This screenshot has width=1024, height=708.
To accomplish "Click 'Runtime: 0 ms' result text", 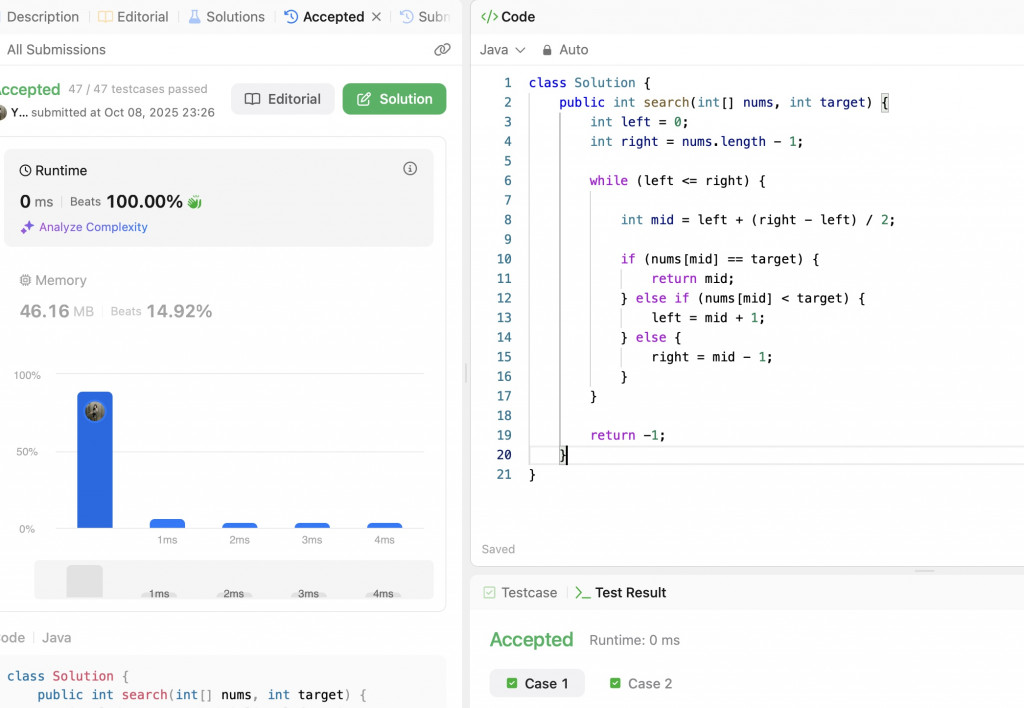I will (634, 640).
